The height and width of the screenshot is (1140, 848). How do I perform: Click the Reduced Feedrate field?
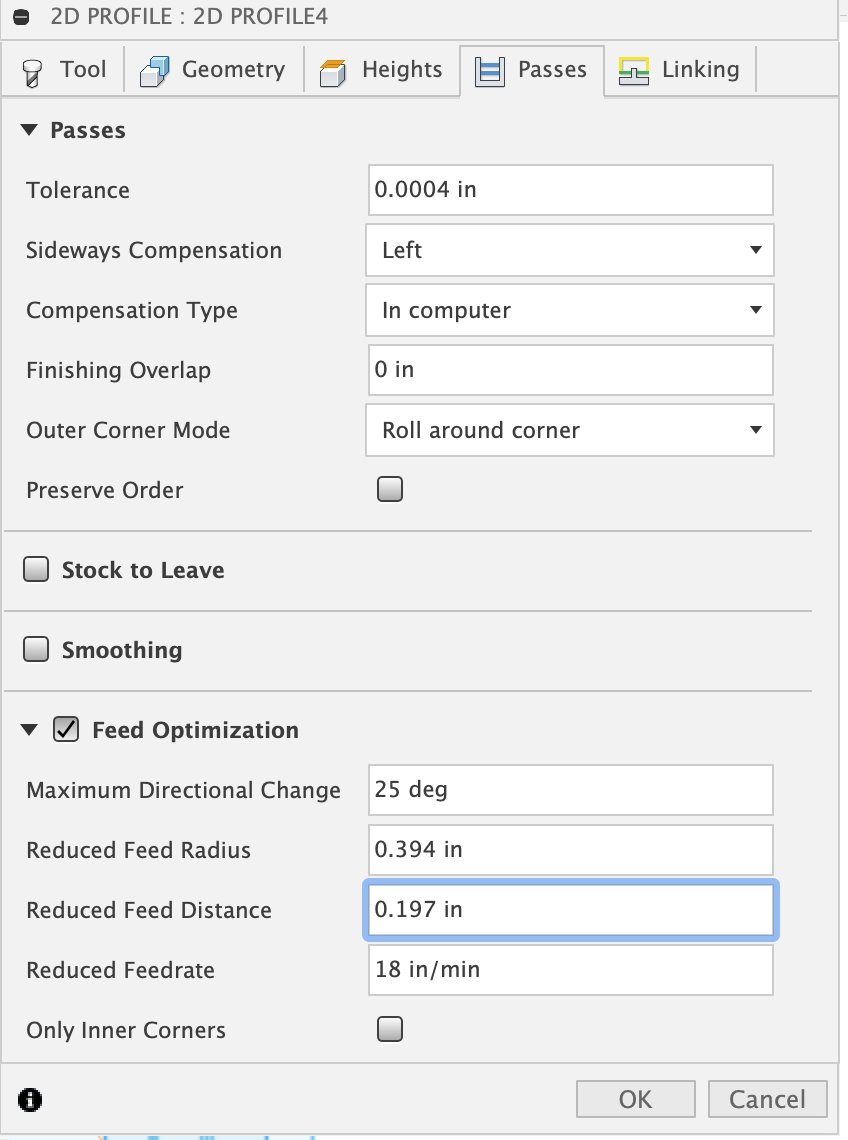[x=570, y=970]
